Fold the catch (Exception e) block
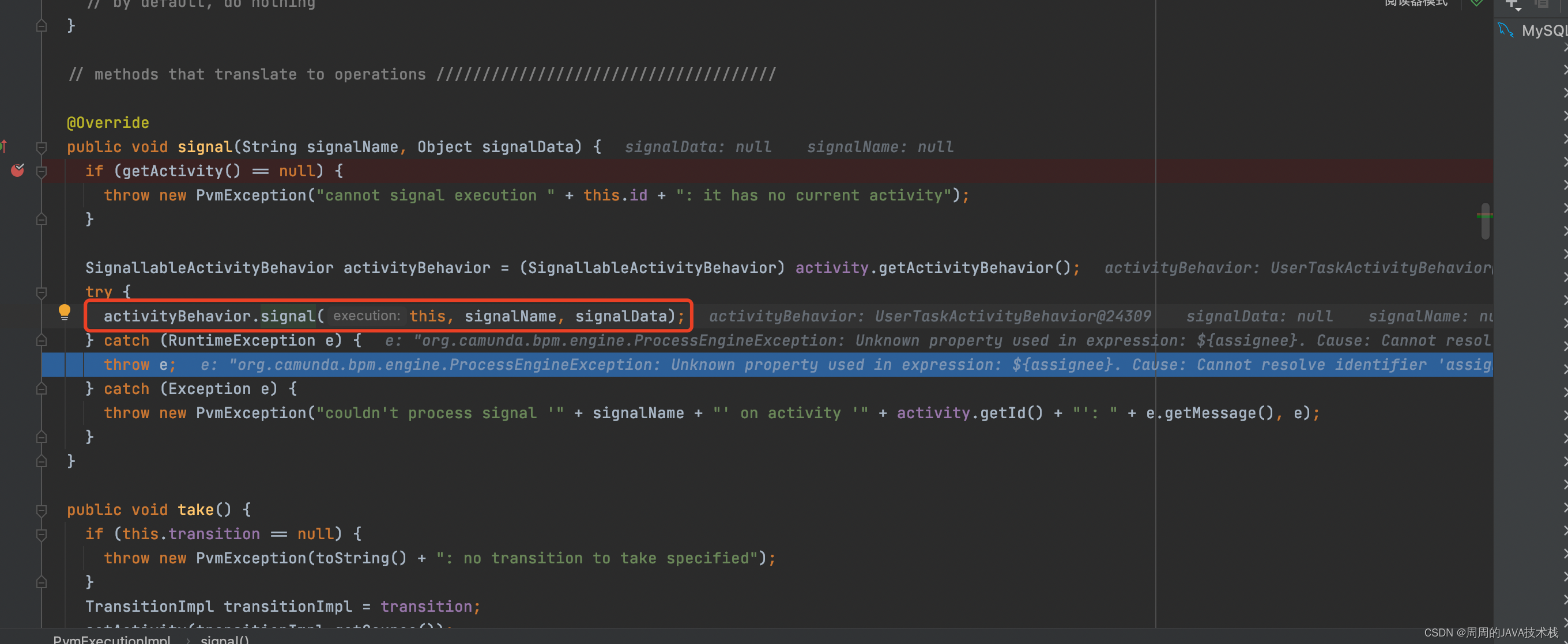 tap(42, 389)
